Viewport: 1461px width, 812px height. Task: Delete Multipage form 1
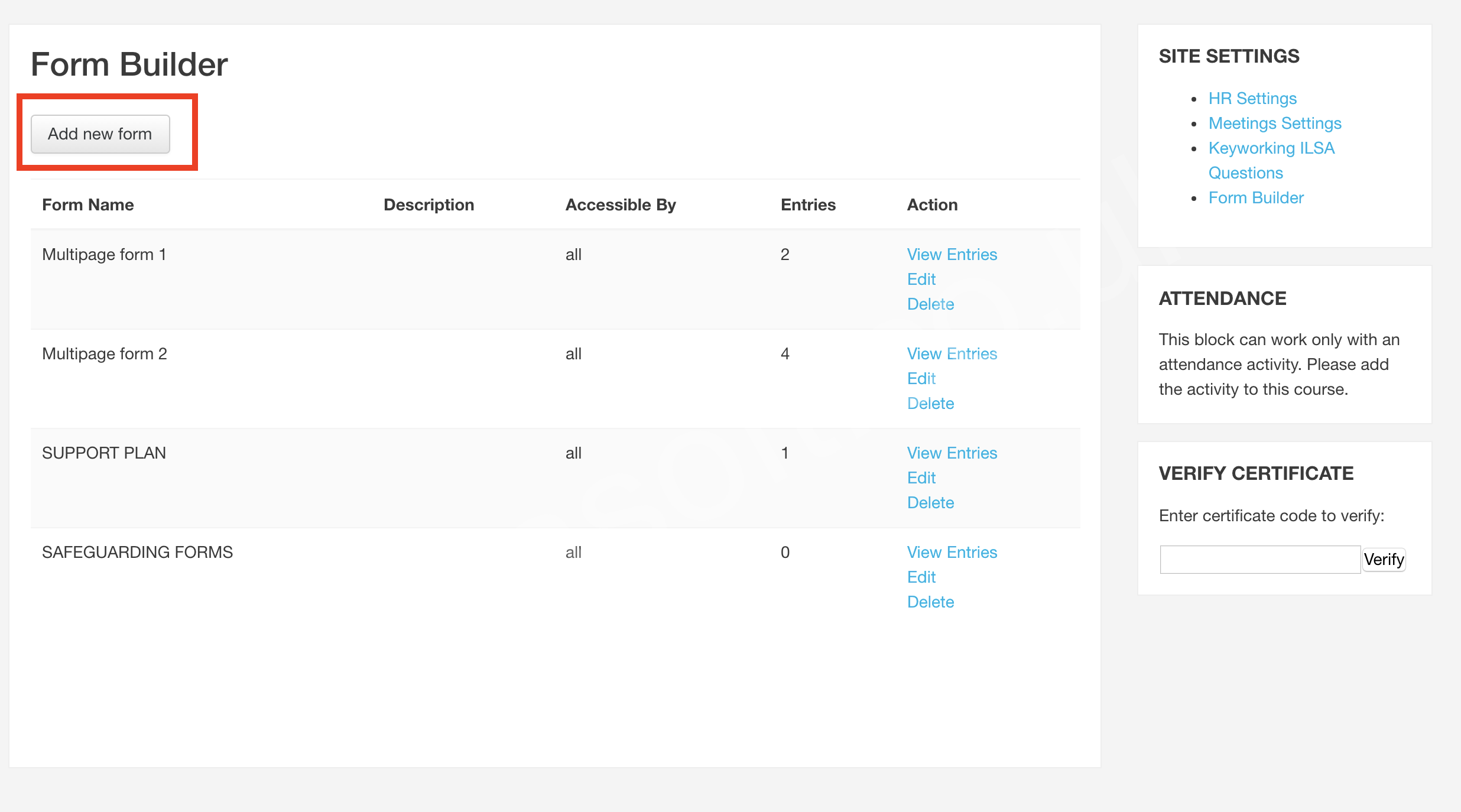931,304
